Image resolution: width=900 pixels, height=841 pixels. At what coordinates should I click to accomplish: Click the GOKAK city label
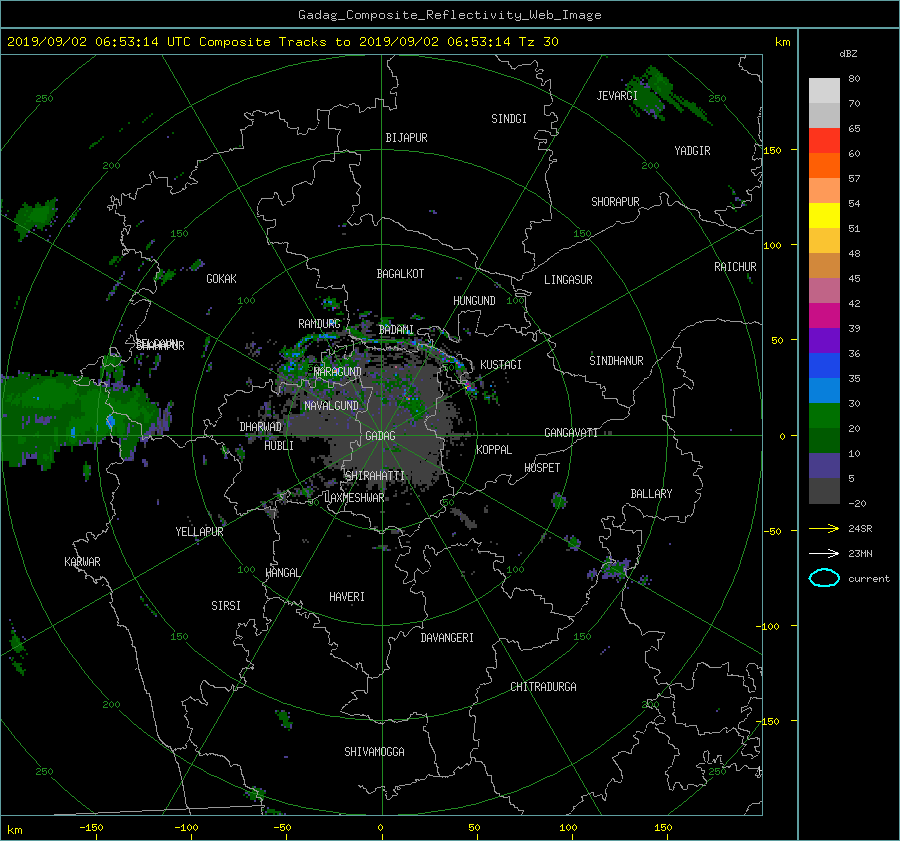pos(222,279)
